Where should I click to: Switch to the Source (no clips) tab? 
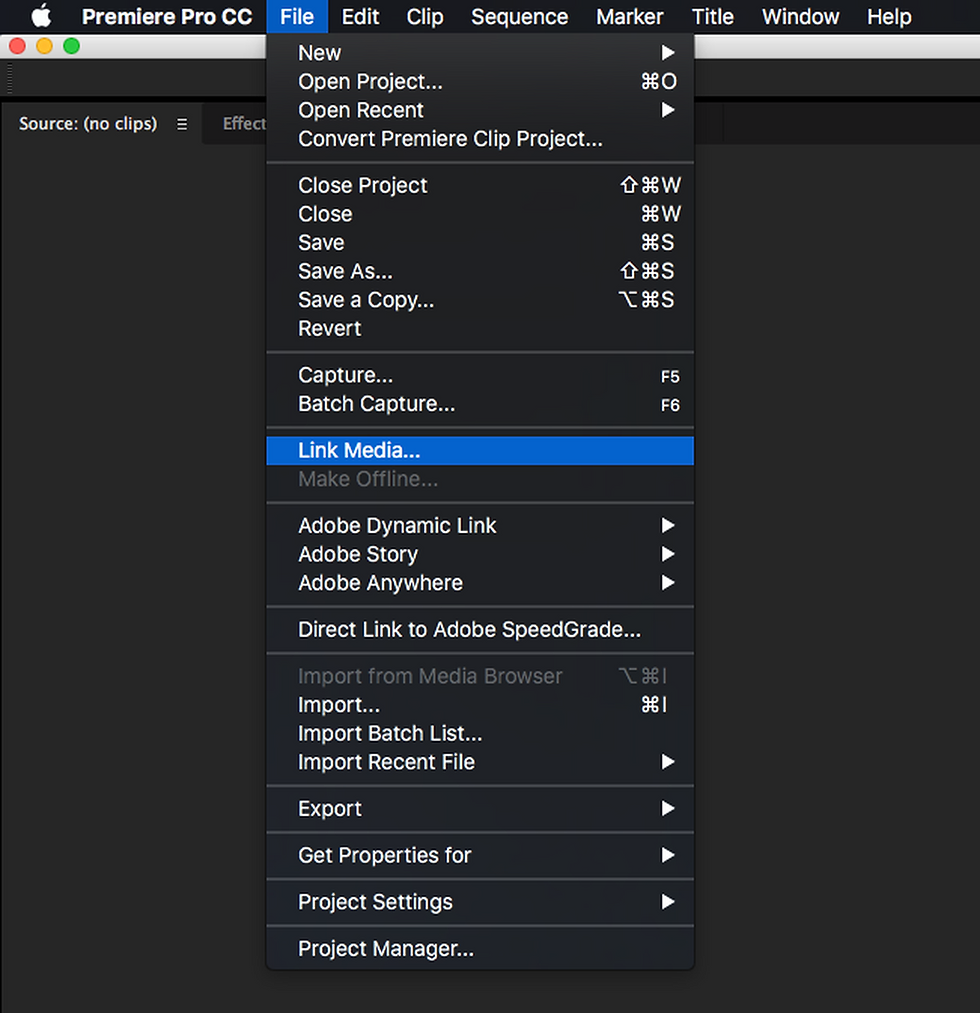[88, 123]
